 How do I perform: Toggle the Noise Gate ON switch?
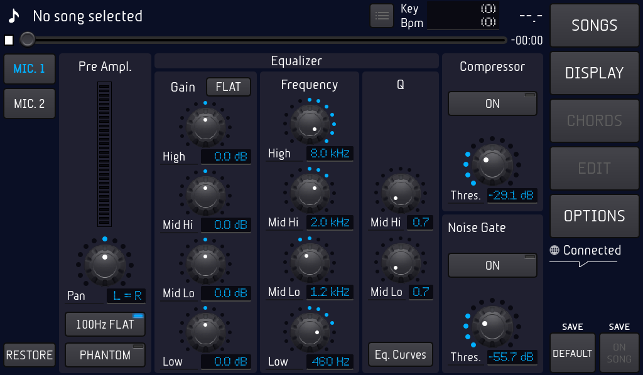click(492, 265)
